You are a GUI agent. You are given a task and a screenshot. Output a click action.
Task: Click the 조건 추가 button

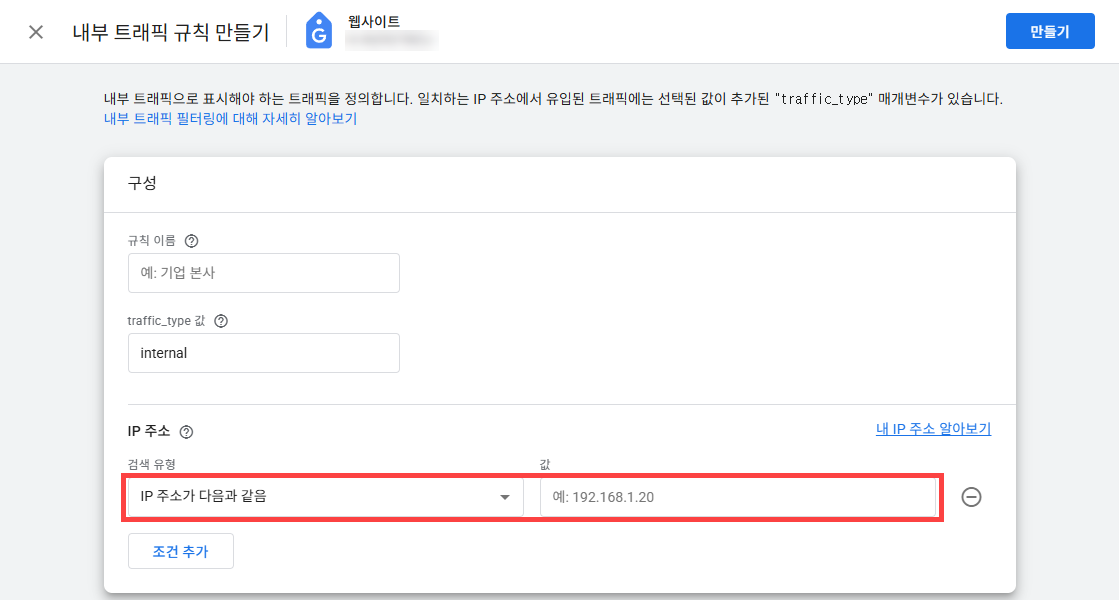[181, 551]
